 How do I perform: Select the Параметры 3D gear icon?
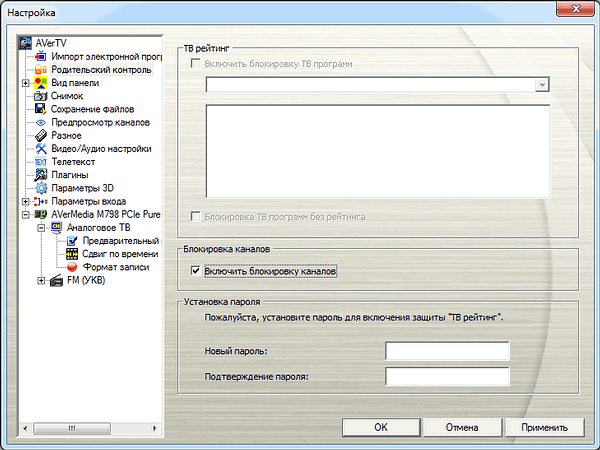[x=41, y=188]
